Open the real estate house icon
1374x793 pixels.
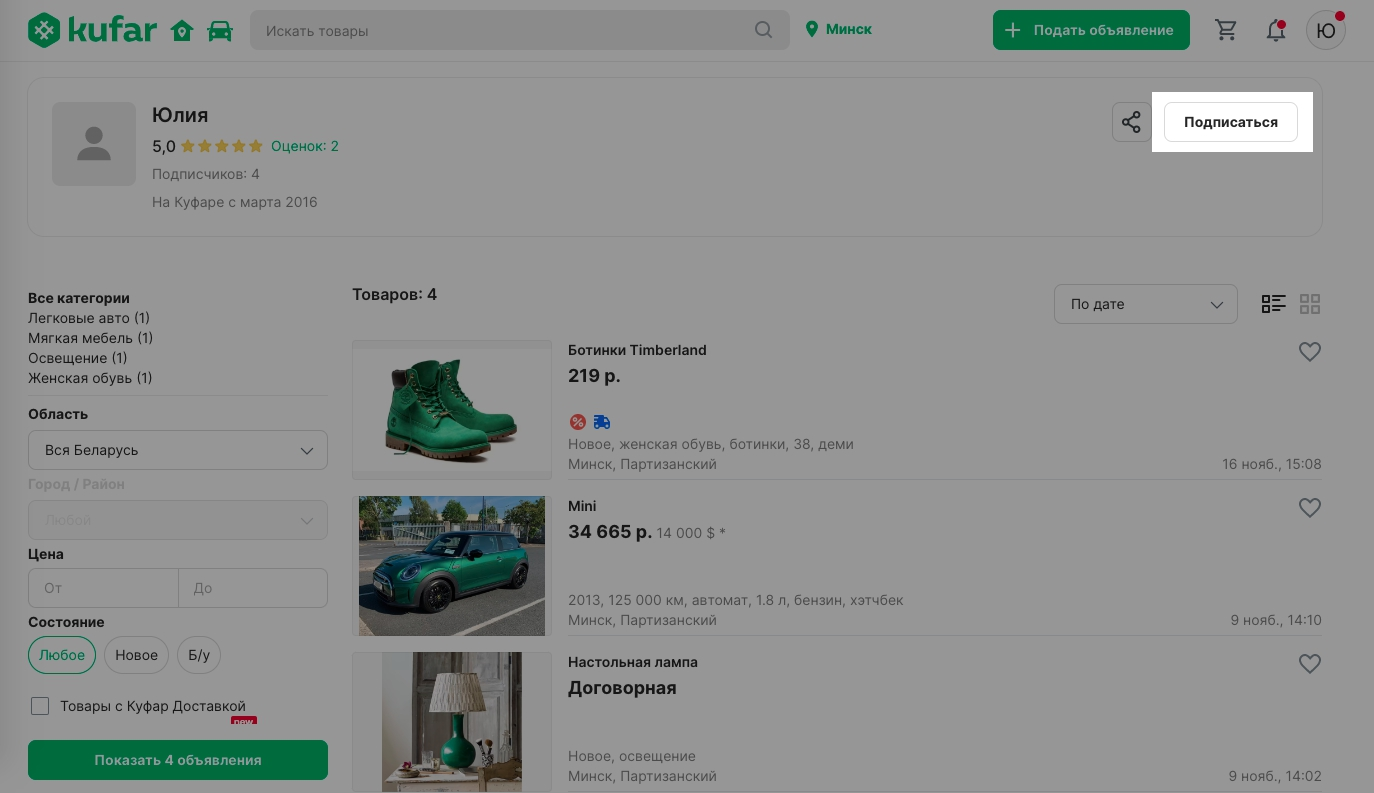click(x=182, y=31)
